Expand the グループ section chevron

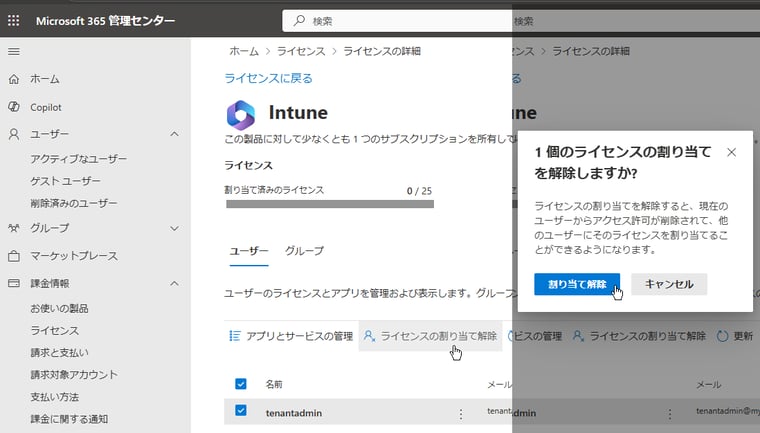coord(174,228)
